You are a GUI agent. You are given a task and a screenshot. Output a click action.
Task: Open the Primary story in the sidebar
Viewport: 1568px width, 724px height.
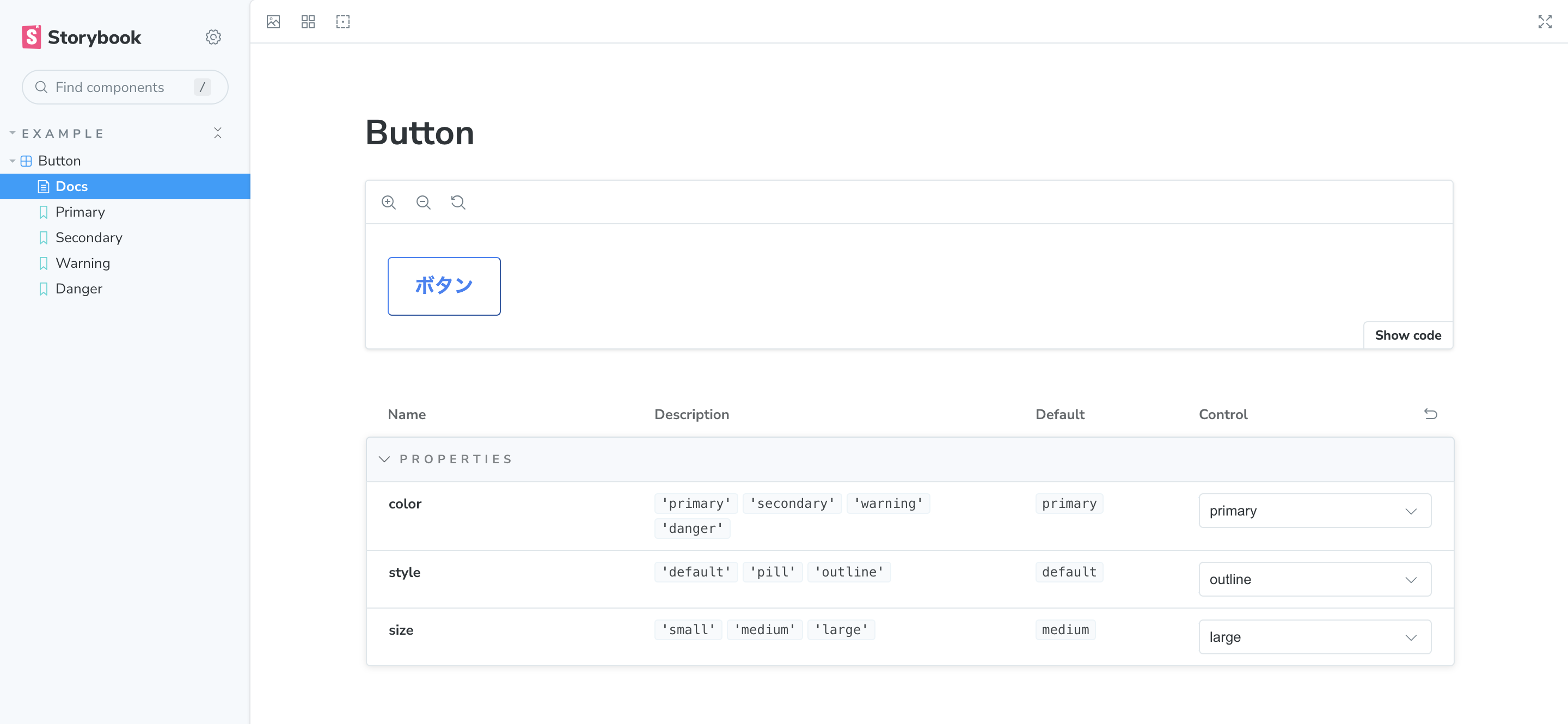pyautogui.click(x=79, y=212)
